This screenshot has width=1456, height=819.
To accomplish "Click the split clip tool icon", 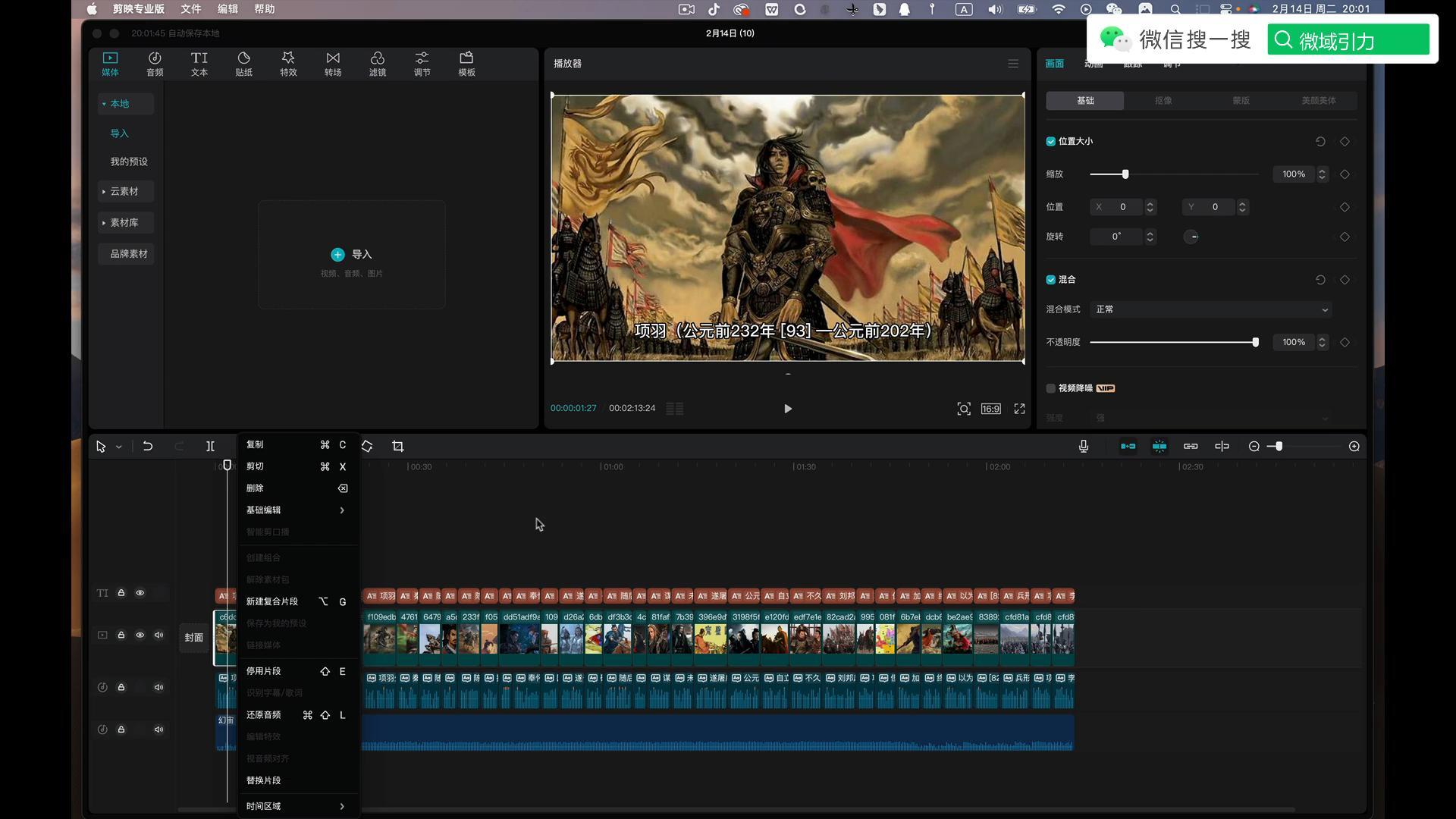I will pos(210,447).
